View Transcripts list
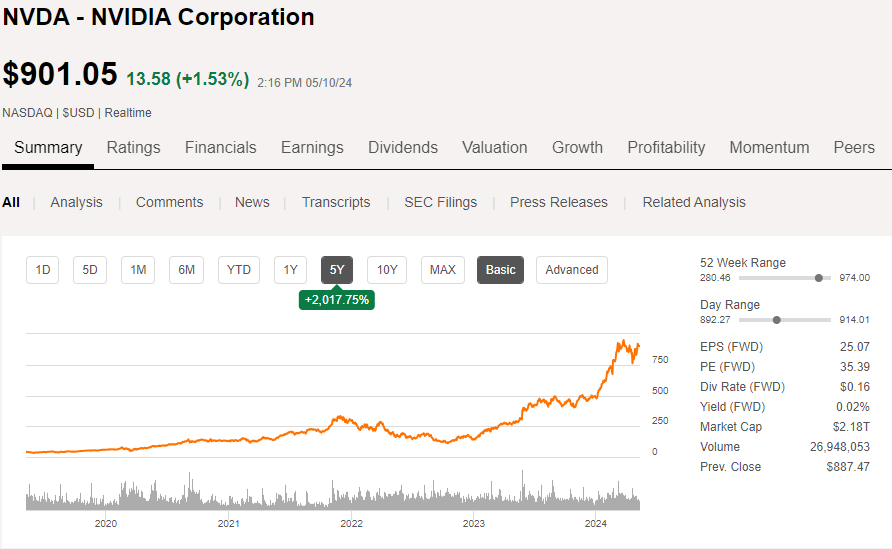This screenshot has width=892, height=549. [x=336, y=202]
